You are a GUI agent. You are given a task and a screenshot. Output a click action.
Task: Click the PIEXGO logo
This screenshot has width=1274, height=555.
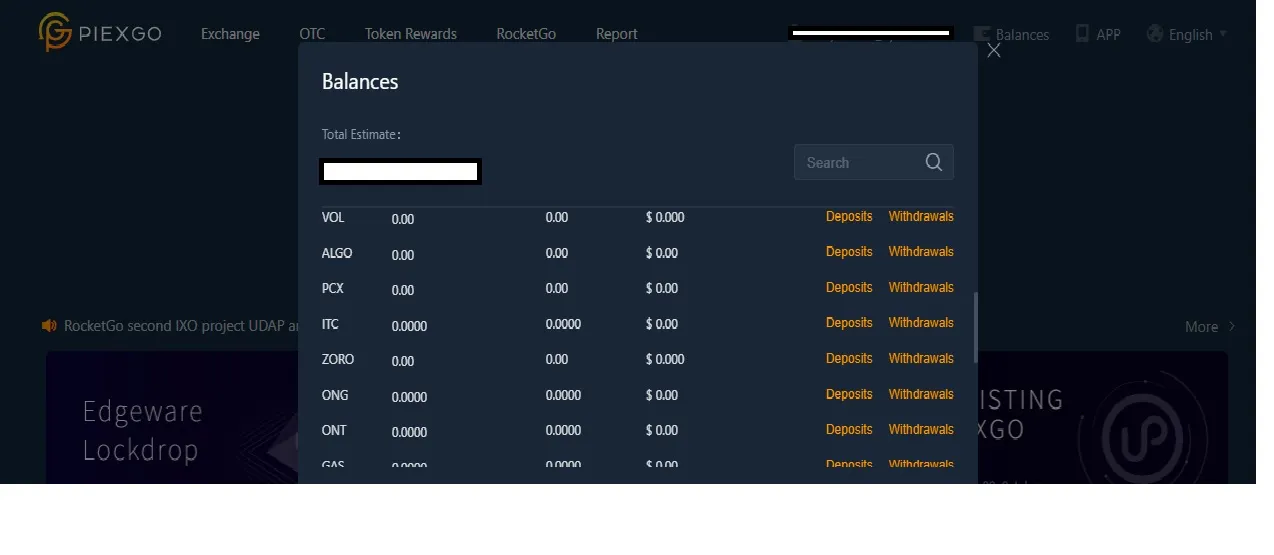(x=98, y=33)
